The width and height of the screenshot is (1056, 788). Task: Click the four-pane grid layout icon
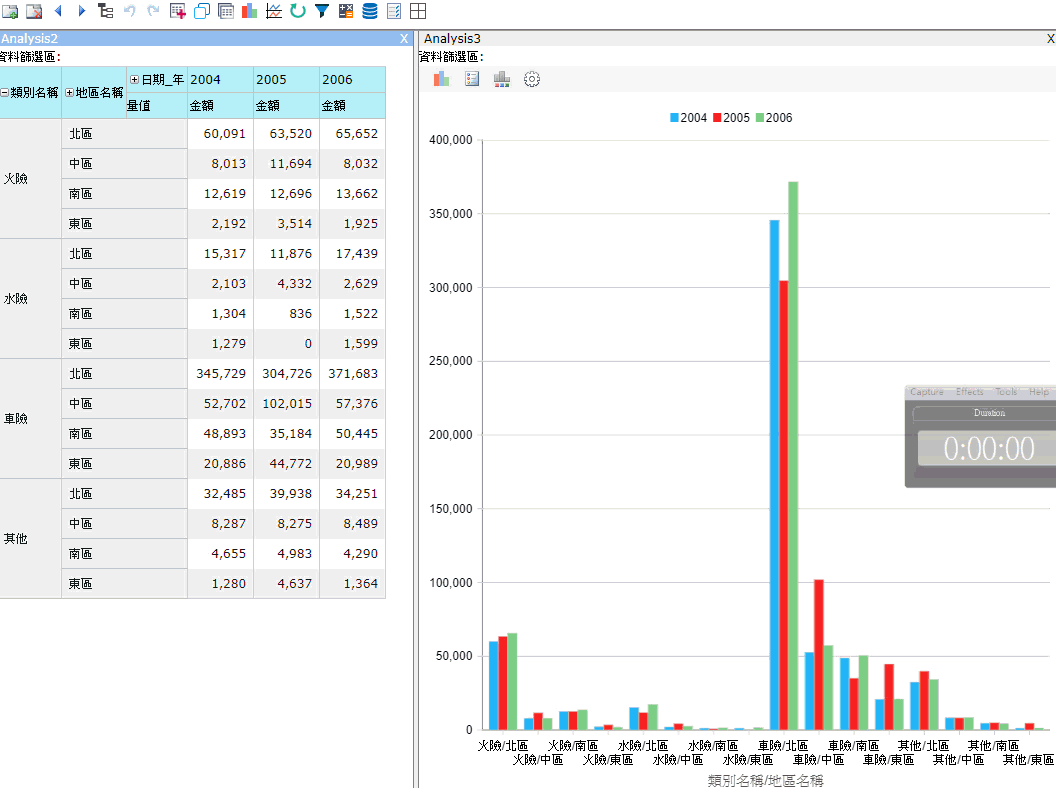pos(418,11)
